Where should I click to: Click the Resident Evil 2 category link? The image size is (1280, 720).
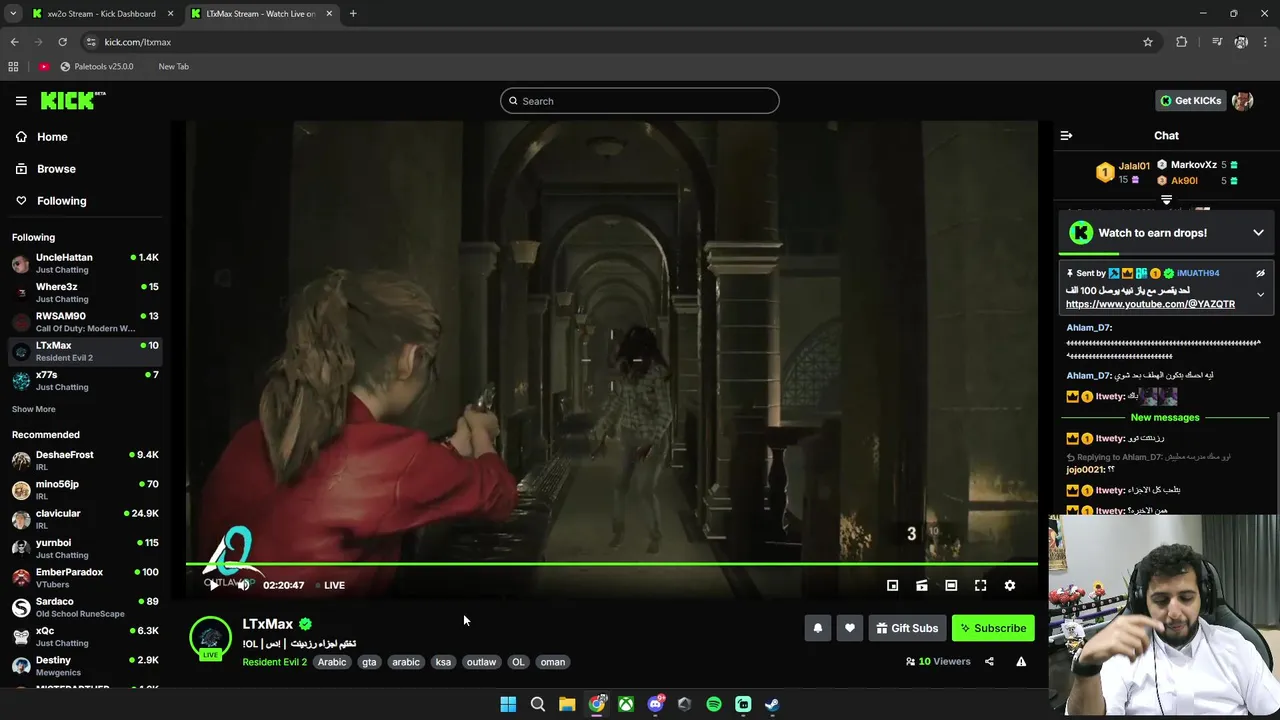click(275, 662)
